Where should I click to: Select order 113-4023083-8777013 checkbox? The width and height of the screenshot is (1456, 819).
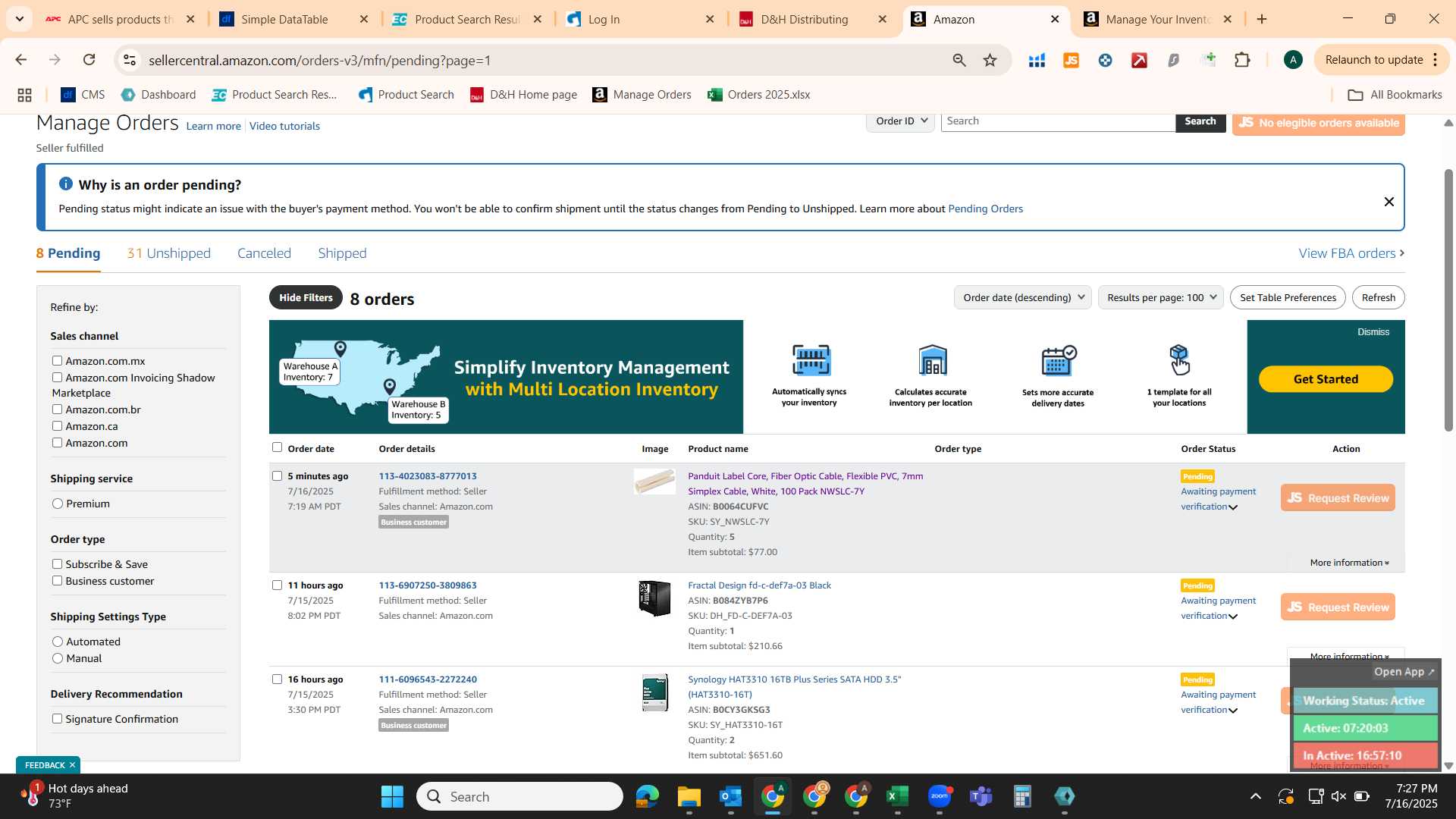tap(277, 476)
